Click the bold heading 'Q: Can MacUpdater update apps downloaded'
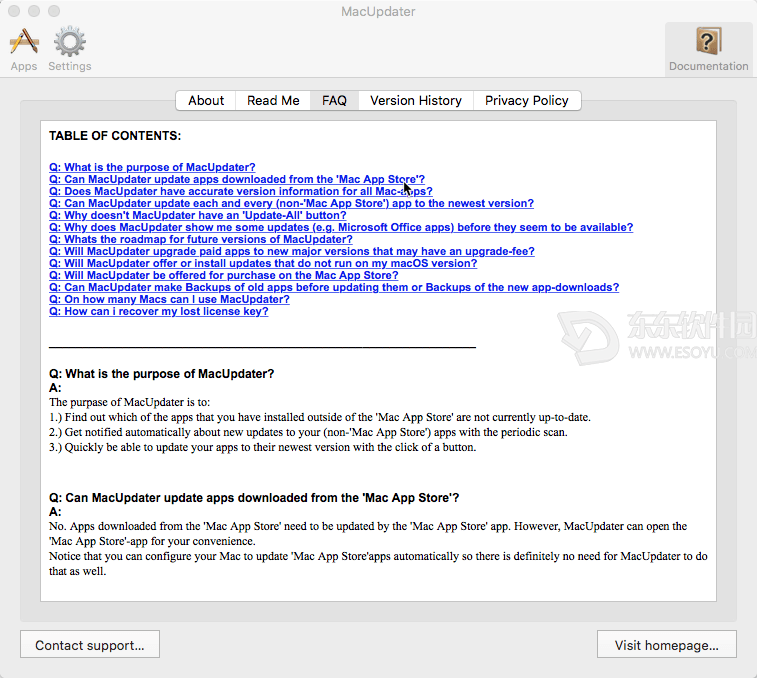Viewport: 757px width, 678px height. pos(254,498)
